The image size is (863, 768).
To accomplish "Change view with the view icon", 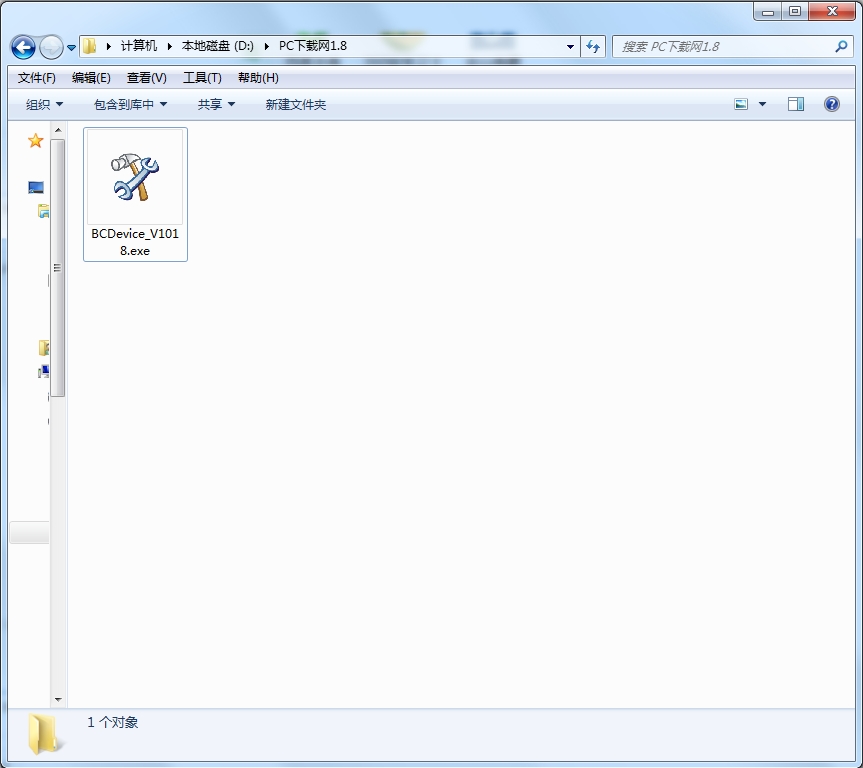I will click(741, 104).
